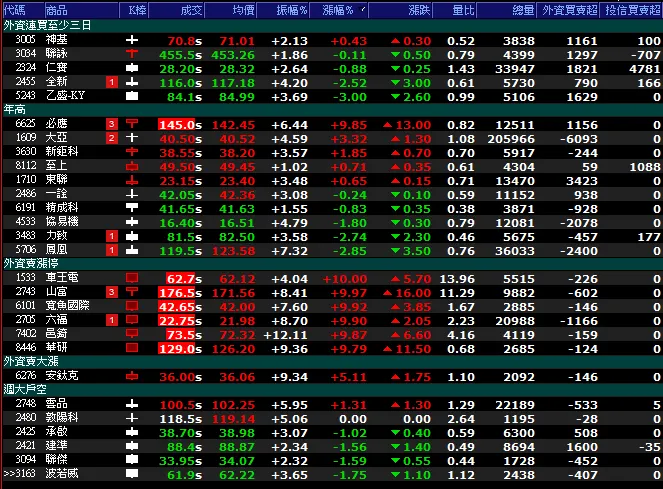Select the 協易機 stock name

pyautogui.click(x=62, y=222)
